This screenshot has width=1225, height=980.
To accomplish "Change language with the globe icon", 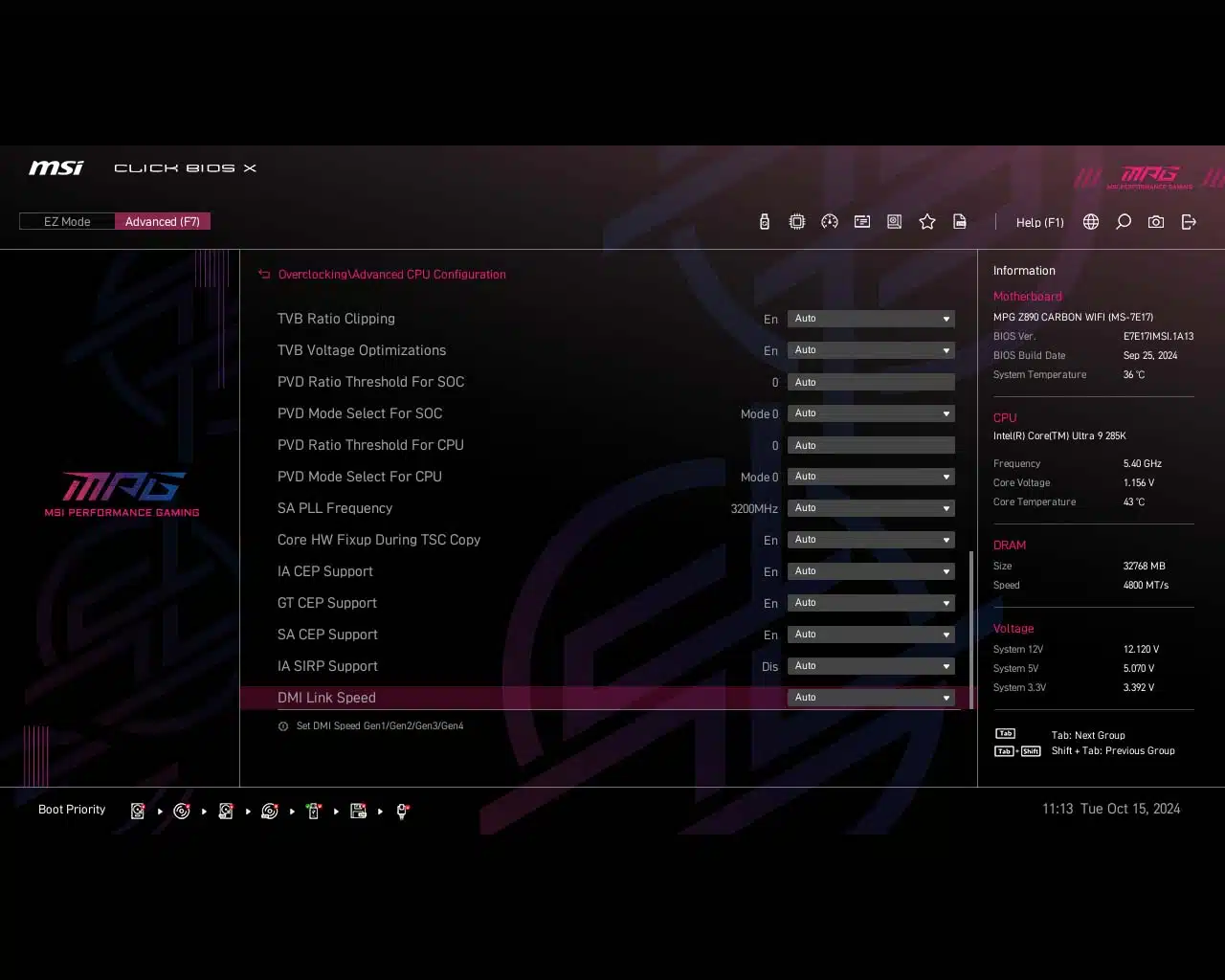I will coord(1091,222).
